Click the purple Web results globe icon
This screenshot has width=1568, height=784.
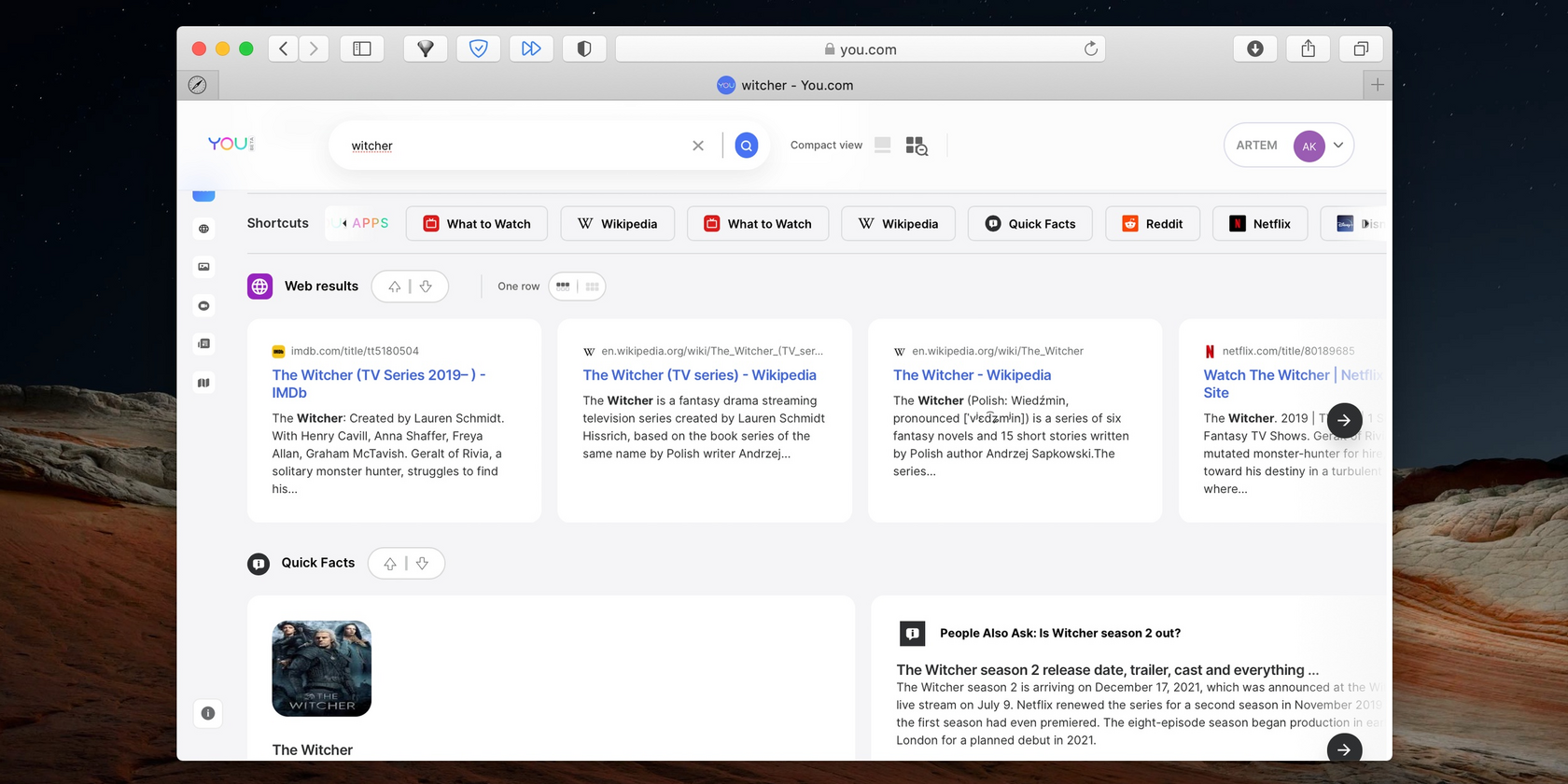pos(259,287)
